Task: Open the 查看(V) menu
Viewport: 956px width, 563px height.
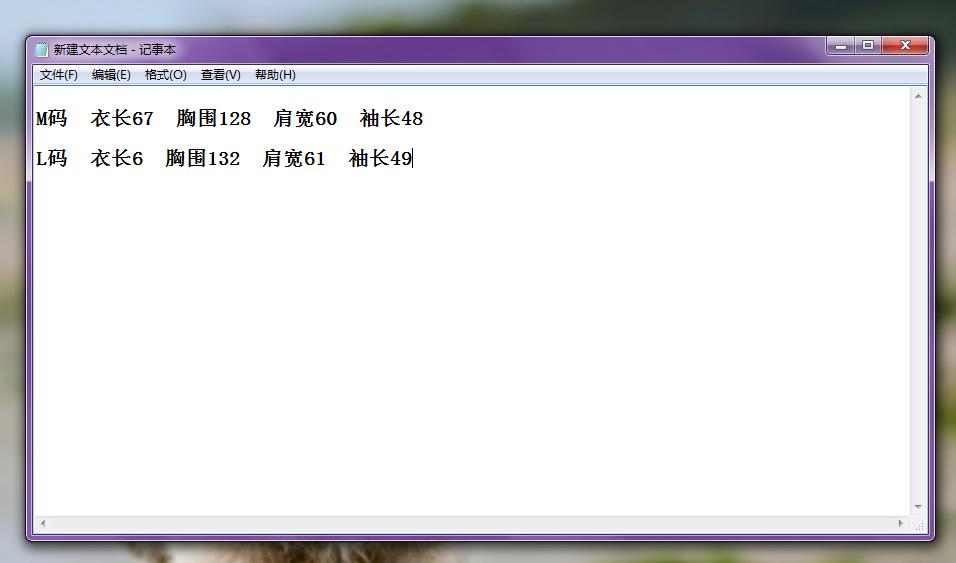Action: 221,74
